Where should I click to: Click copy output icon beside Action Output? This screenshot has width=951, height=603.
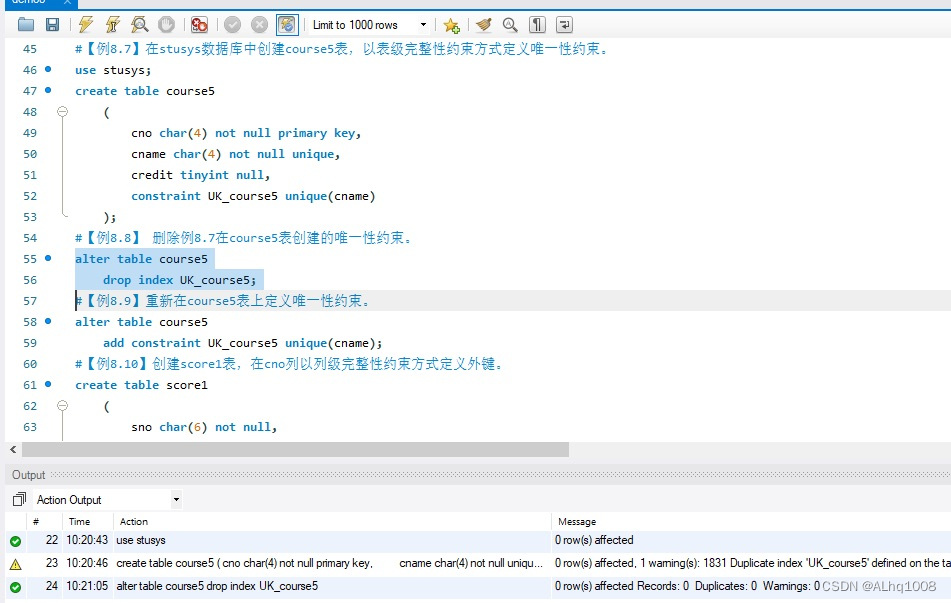[19, 499]
